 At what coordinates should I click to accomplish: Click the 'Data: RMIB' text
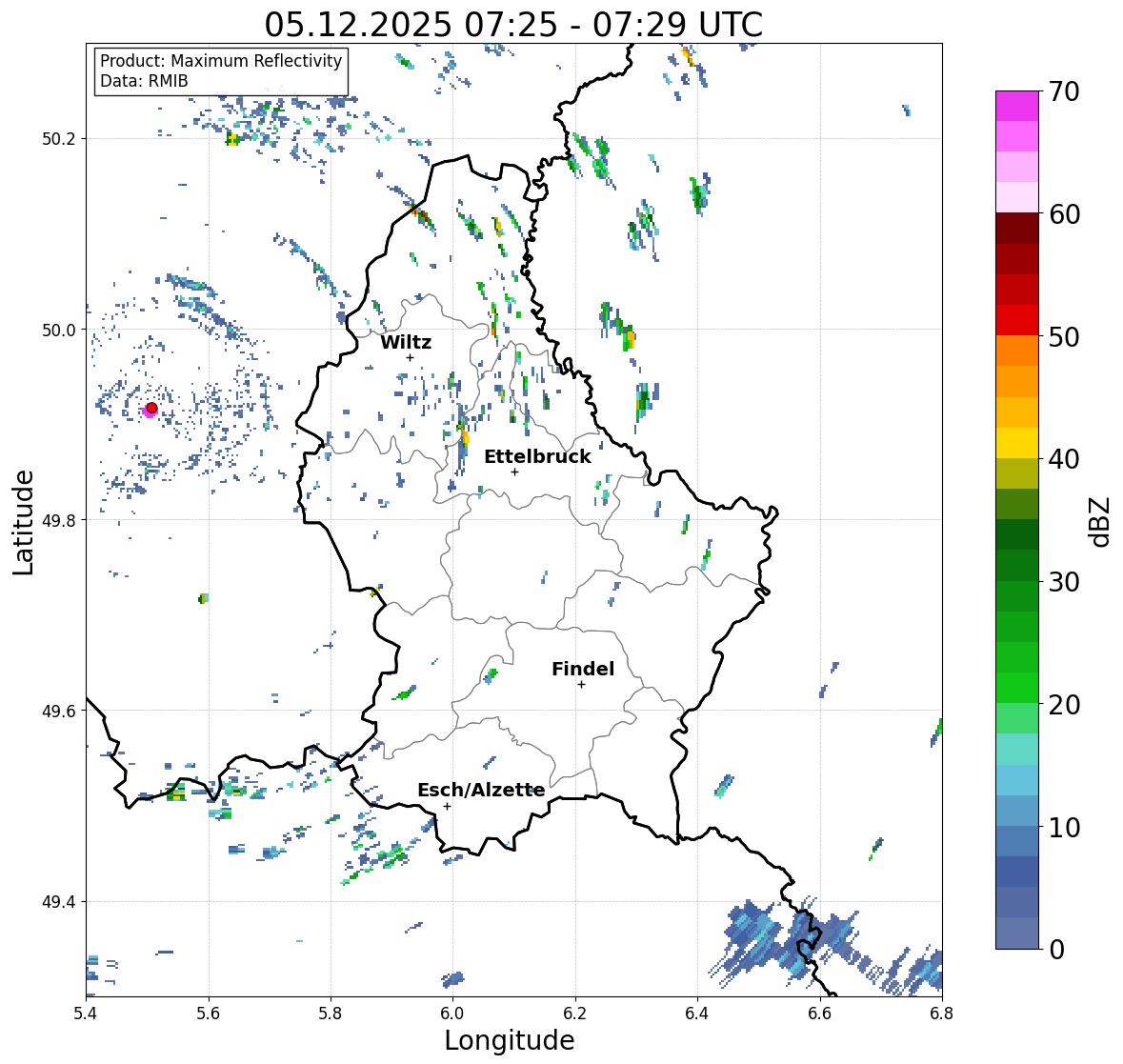click(x=144, y=81)
